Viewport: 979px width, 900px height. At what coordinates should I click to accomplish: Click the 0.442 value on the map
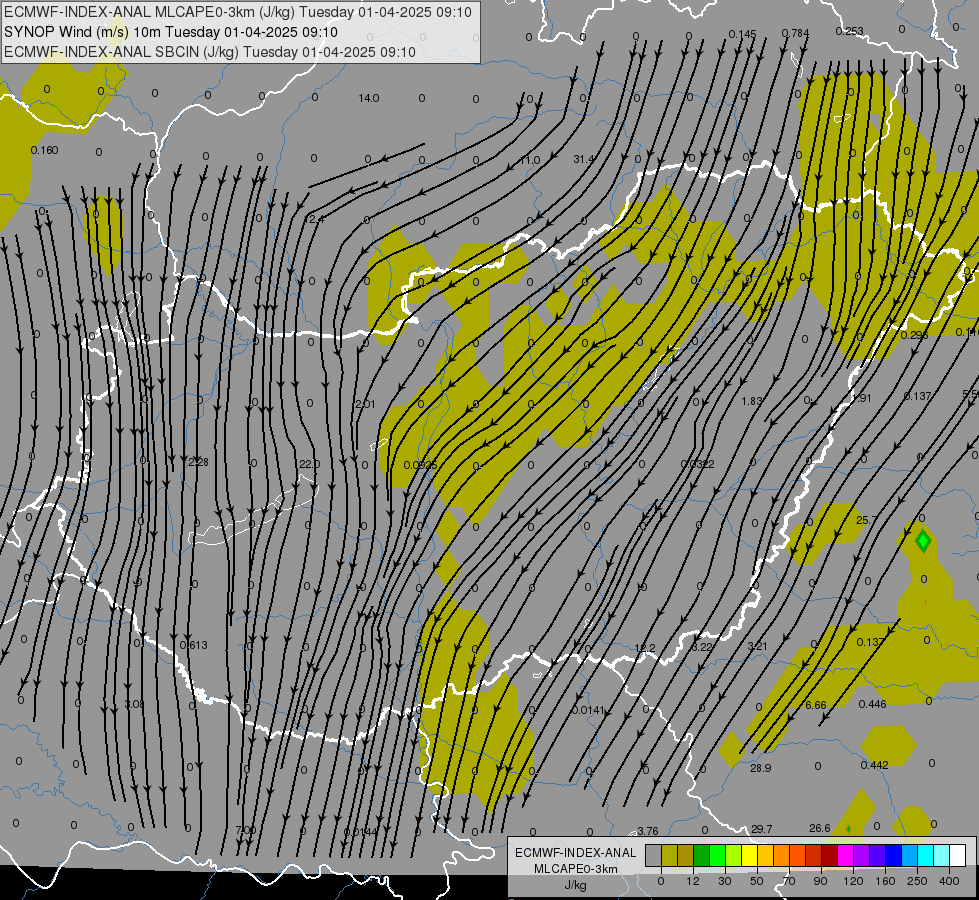point(874,765)
